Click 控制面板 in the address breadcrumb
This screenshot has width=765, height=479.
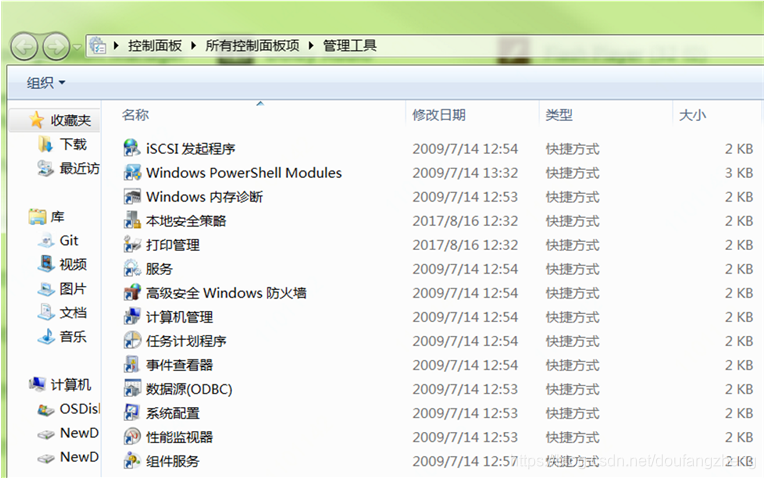pos(155,46)
